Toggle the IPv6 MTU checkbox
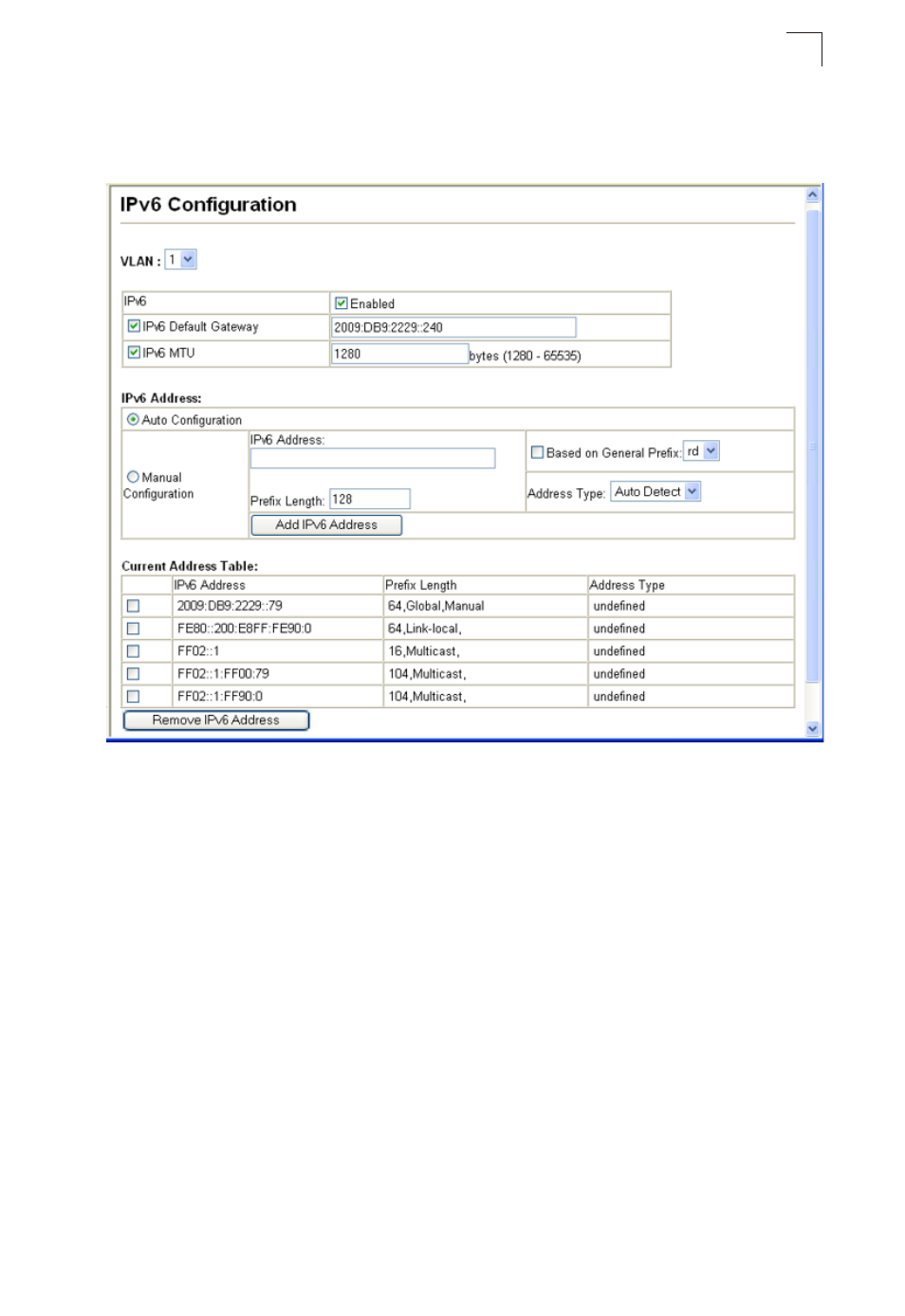The height and width of the screenshot is (1316, 905). click(134, 352)
